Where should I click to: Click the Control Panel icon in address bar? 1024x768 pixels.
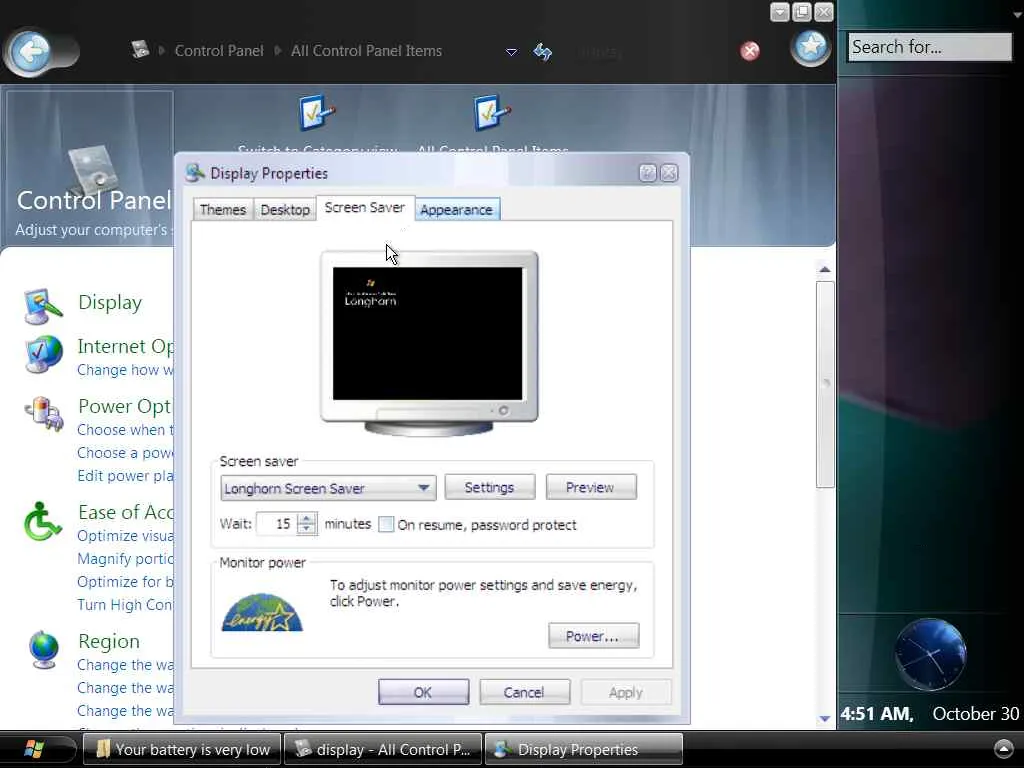(x=140, y=50)
